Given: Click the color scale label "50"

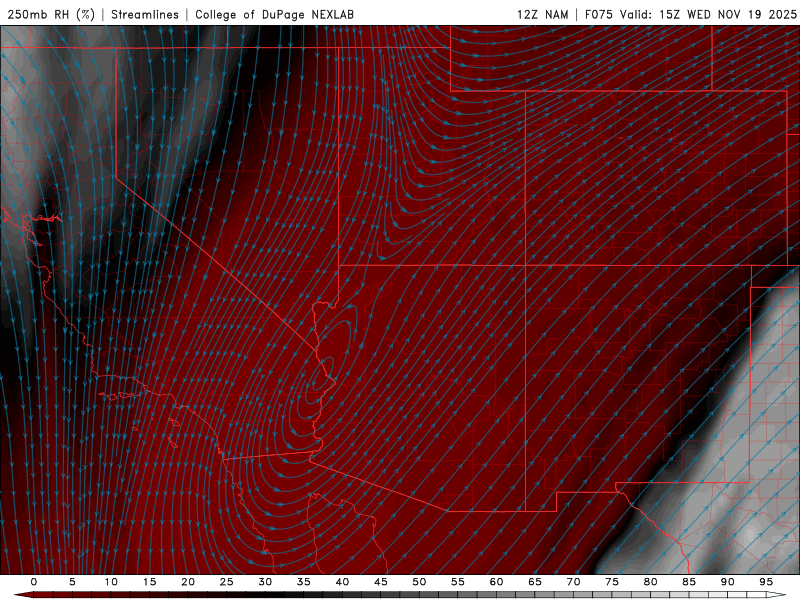Looking at the screenshot, I should point(419,582).
